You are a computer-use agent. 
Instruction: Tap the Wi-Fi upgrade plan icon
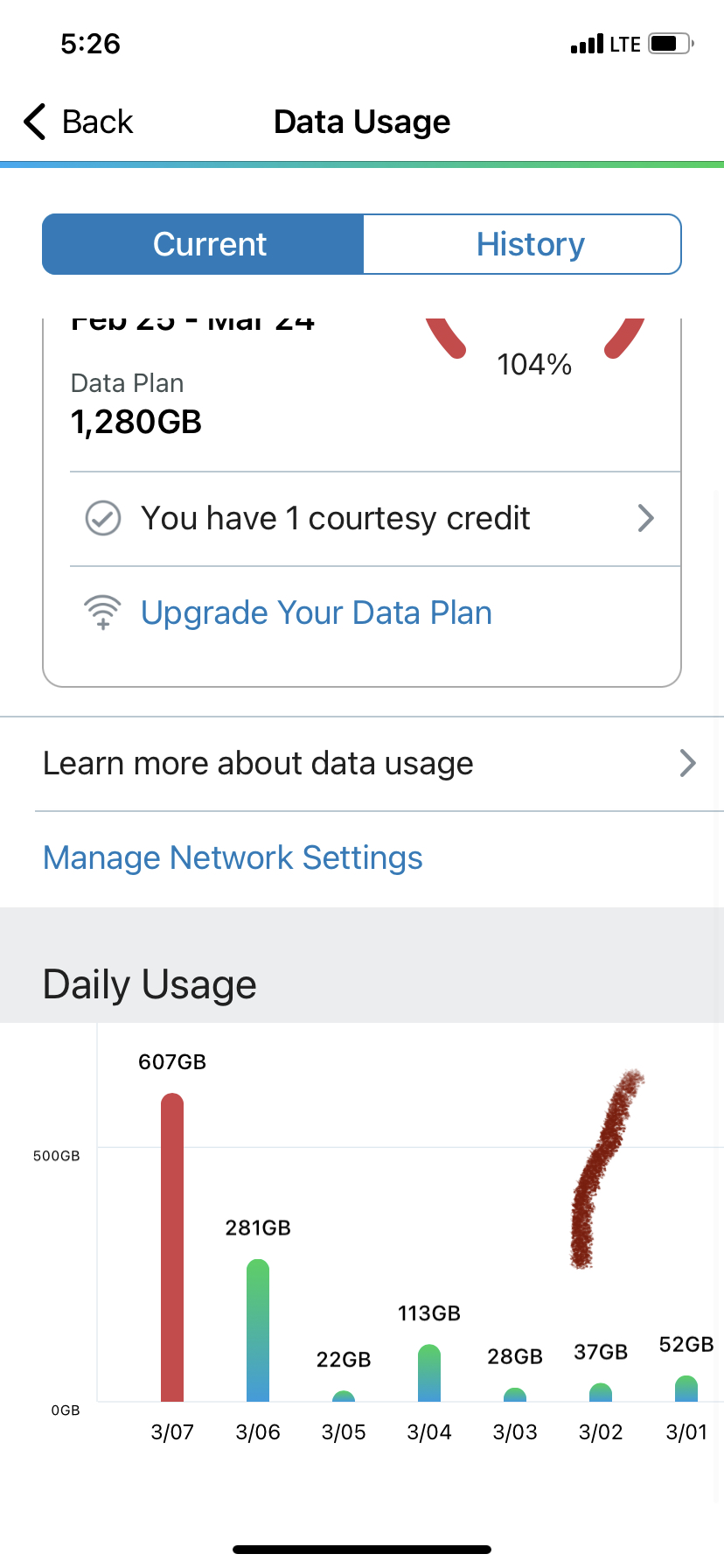click(x=103, y=612)
